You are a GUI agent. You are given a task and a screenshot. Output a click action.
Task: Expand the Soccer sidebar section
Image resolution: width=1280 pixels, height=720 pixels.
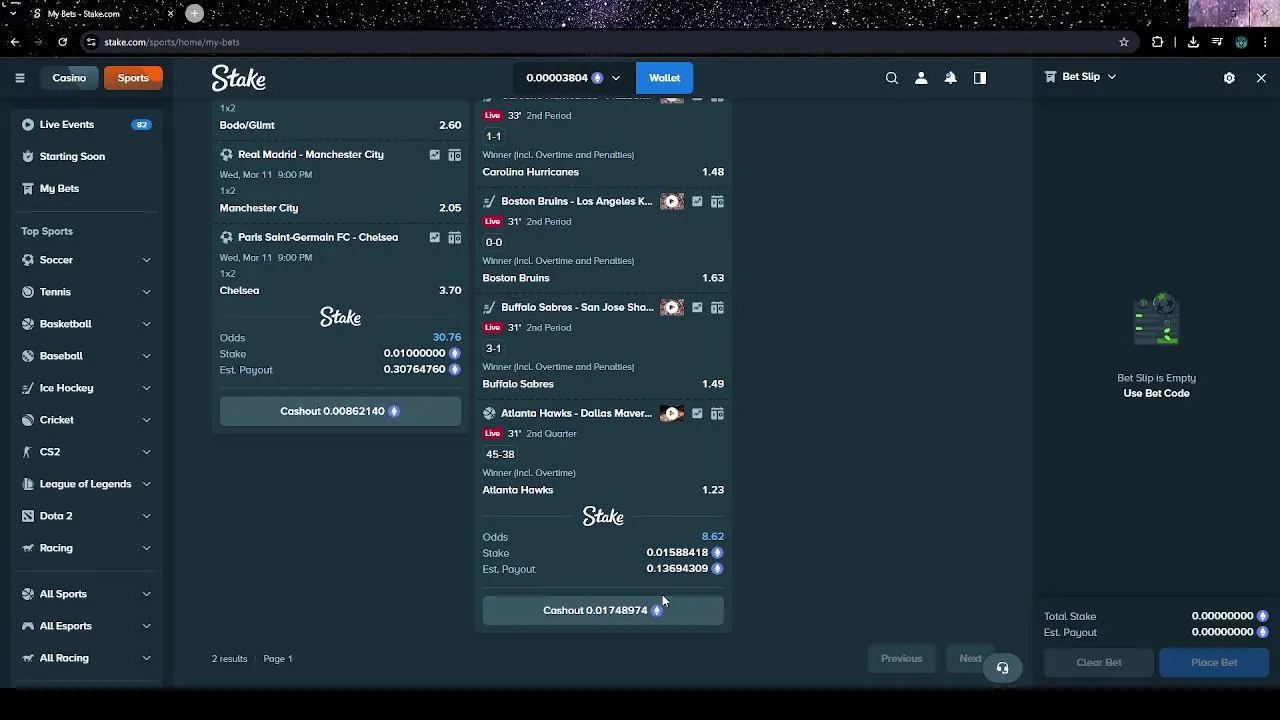pos(146,260)
